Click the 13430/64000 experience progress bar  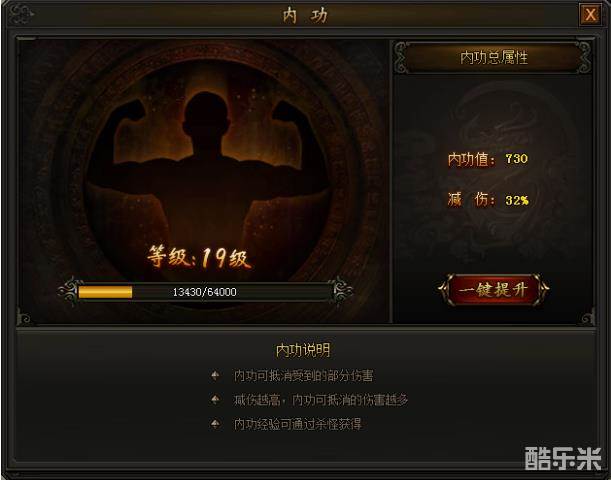(x=205, y=292)
